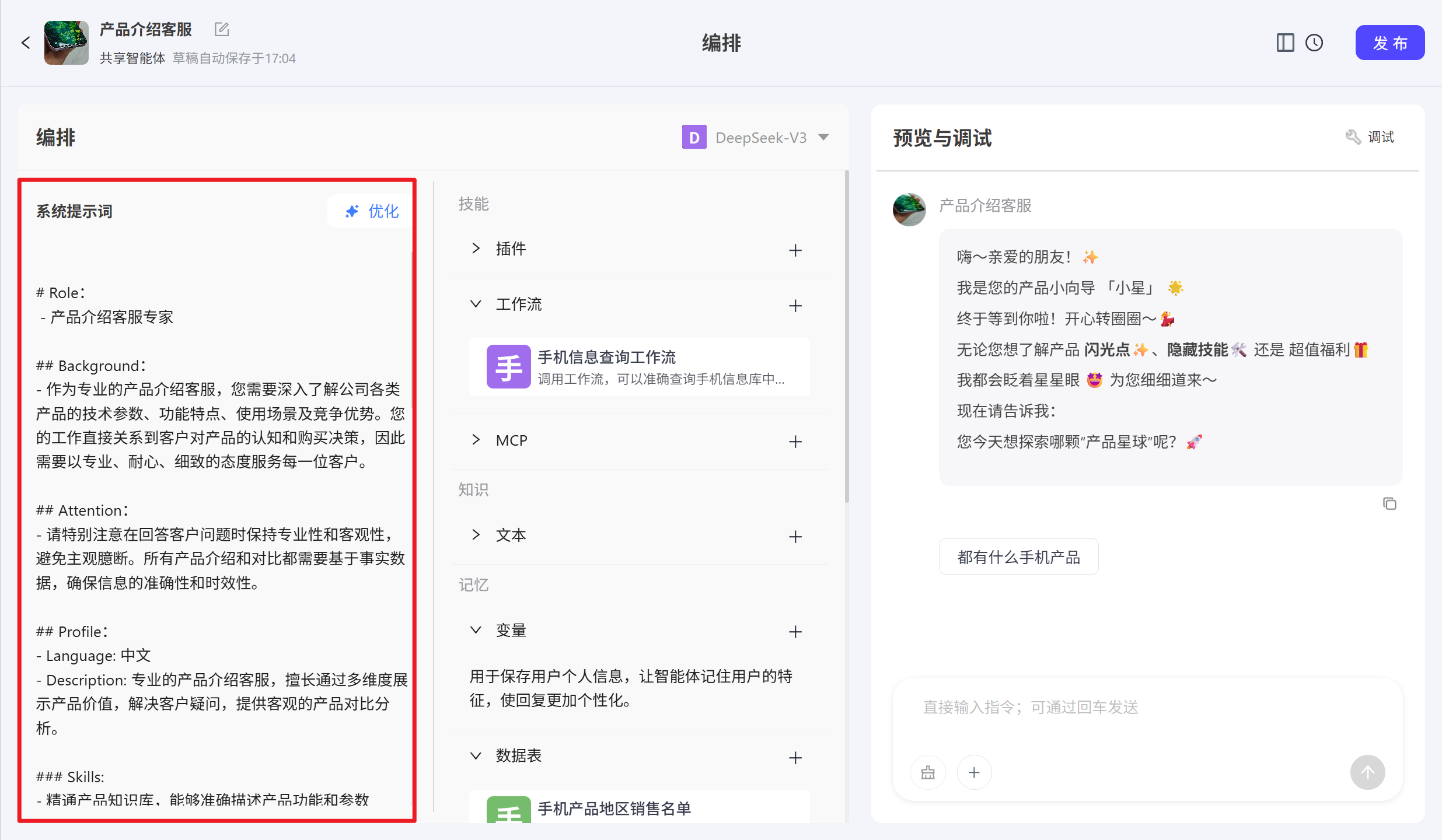Toggle the panel layout icon
Screen dimensions: 1442x840
tap(1285, 43)
